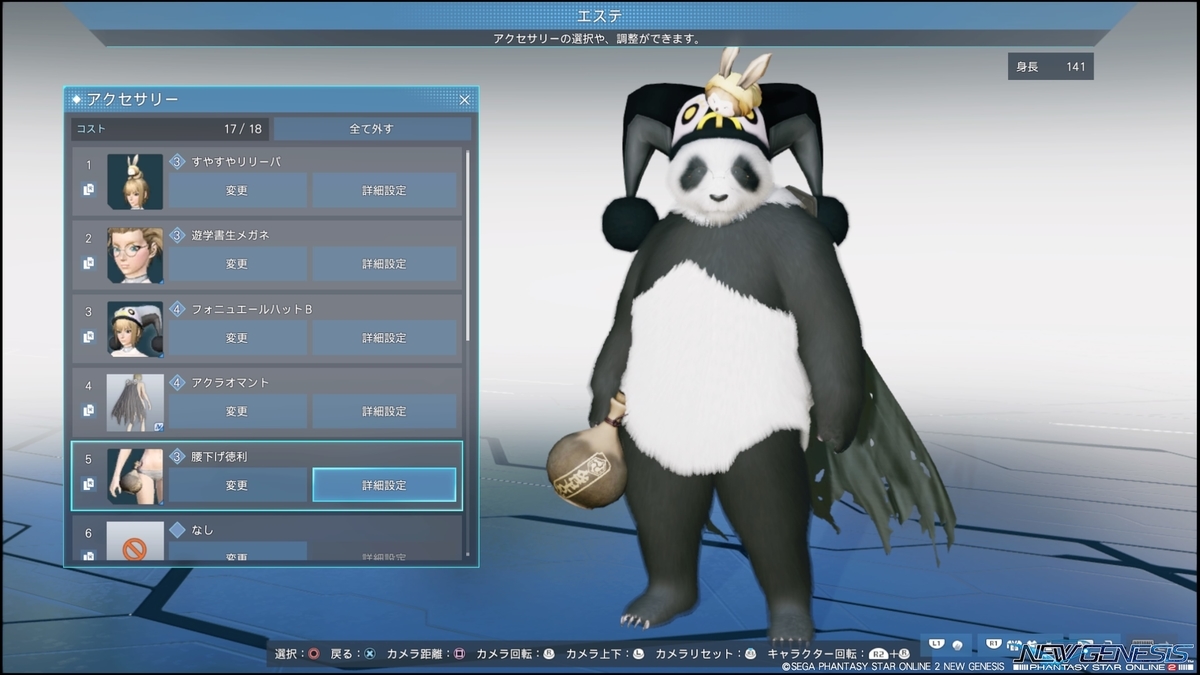This screenshot has width=1200, height=675.
Task: Click the 腰下げ徳利 accessory name
Action: coord(220,456)
